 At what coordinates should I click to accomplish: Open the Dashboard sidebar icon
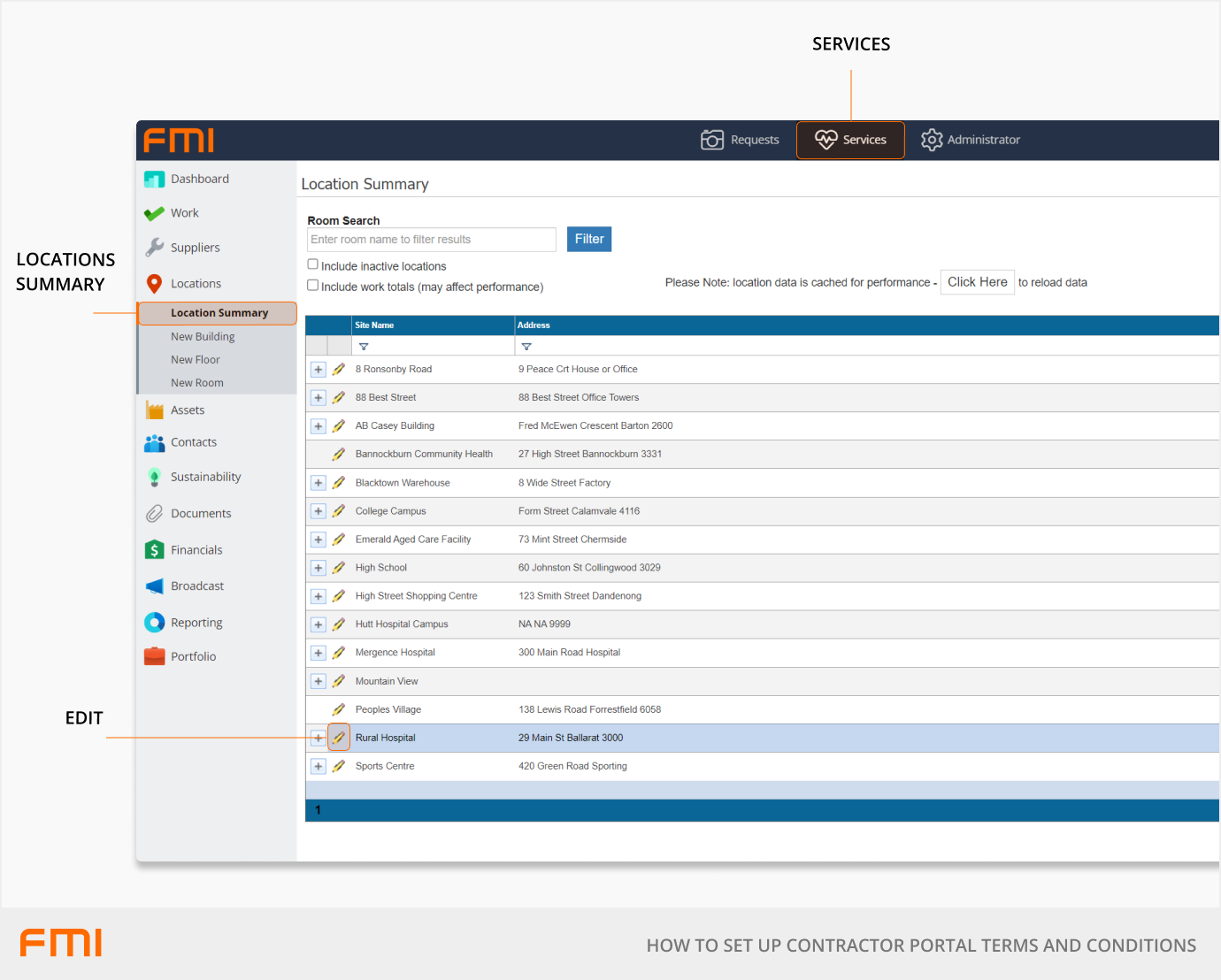tap(155, 180)
